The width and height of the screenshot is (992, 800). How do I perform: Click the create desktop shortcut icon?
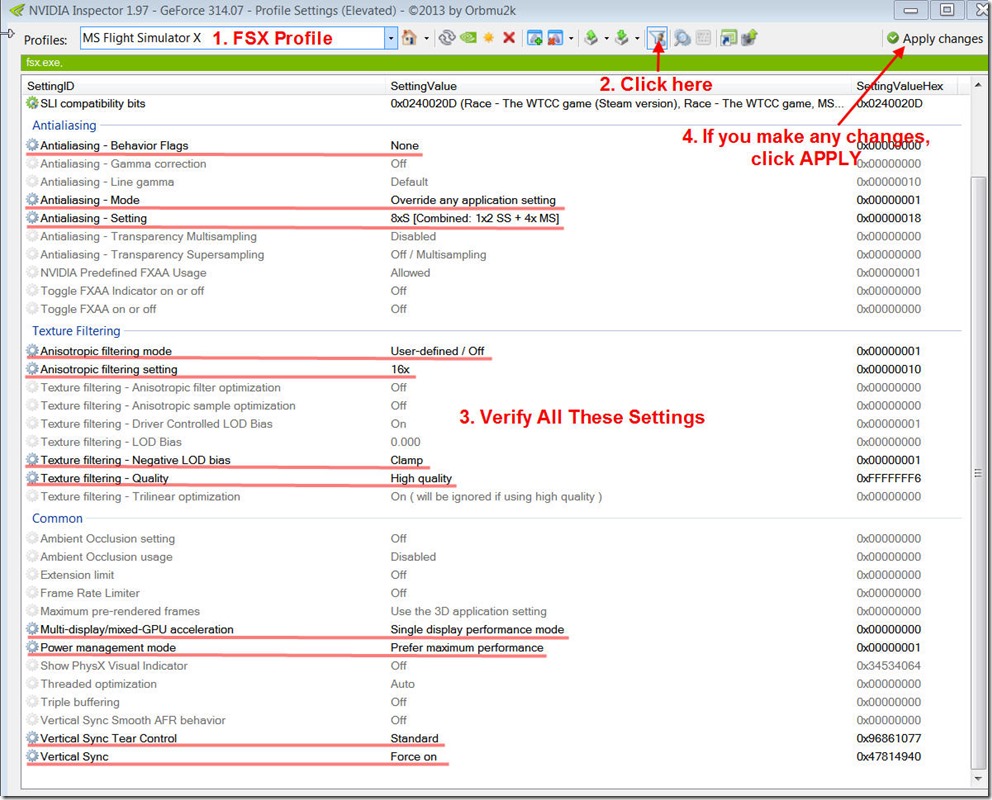[728, 38]
